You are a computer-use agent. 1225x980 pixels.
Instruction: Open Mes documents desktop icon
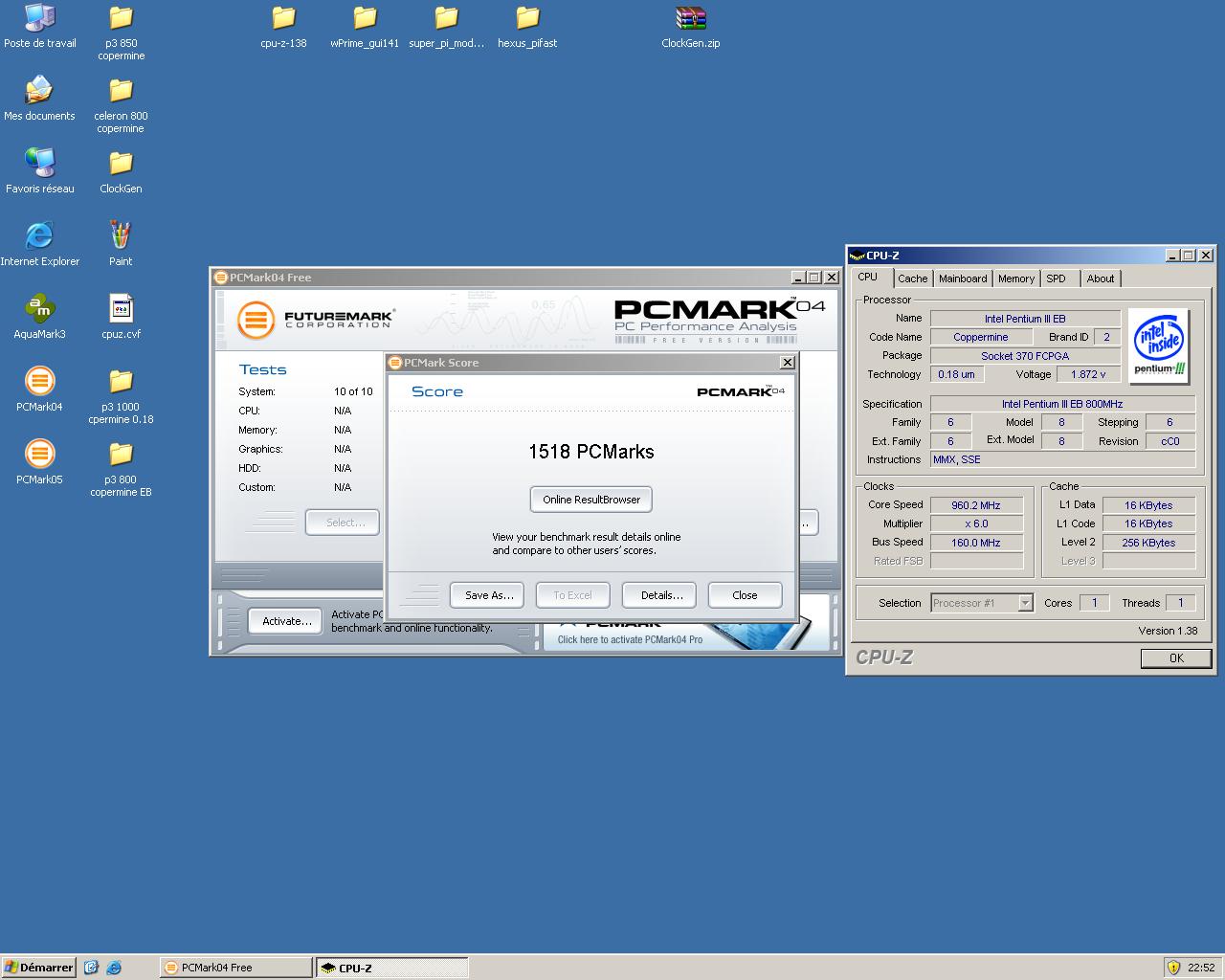(x=39, y=99)
